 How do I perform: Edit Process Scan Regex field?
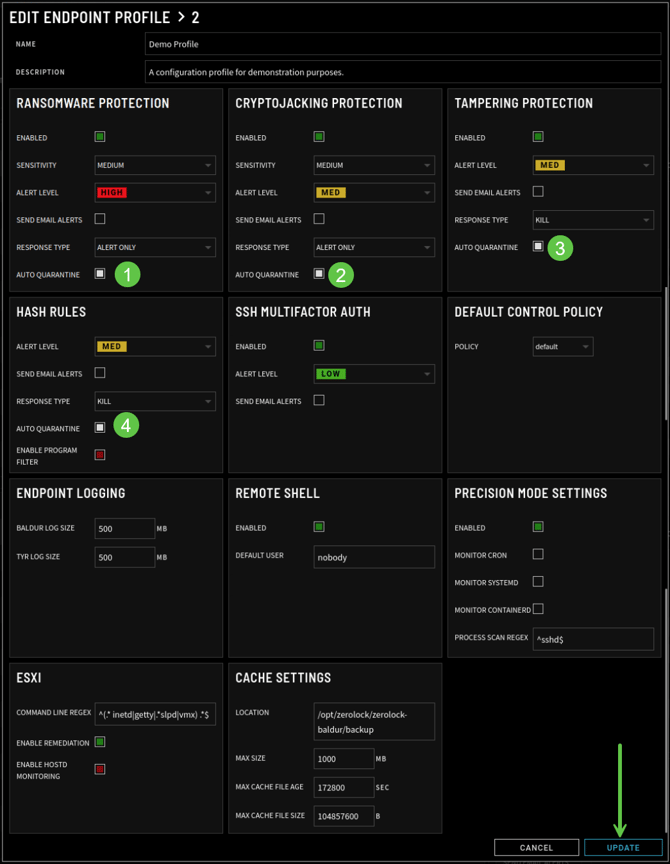(593, 639)
